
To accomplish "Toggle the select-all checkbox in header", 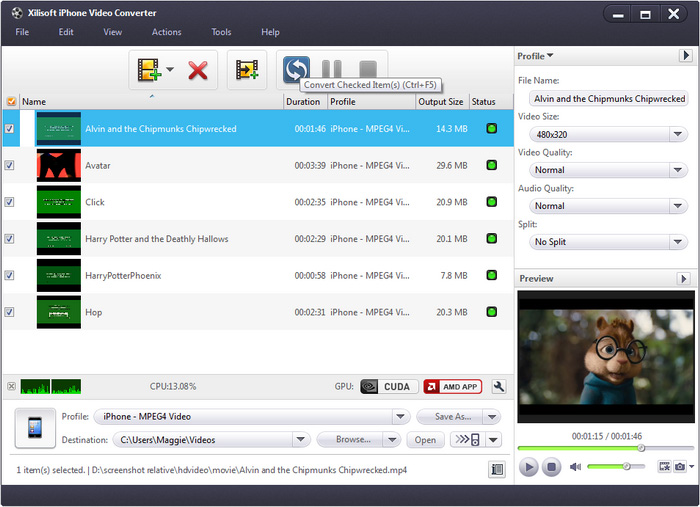I will [x=11, y=101].
